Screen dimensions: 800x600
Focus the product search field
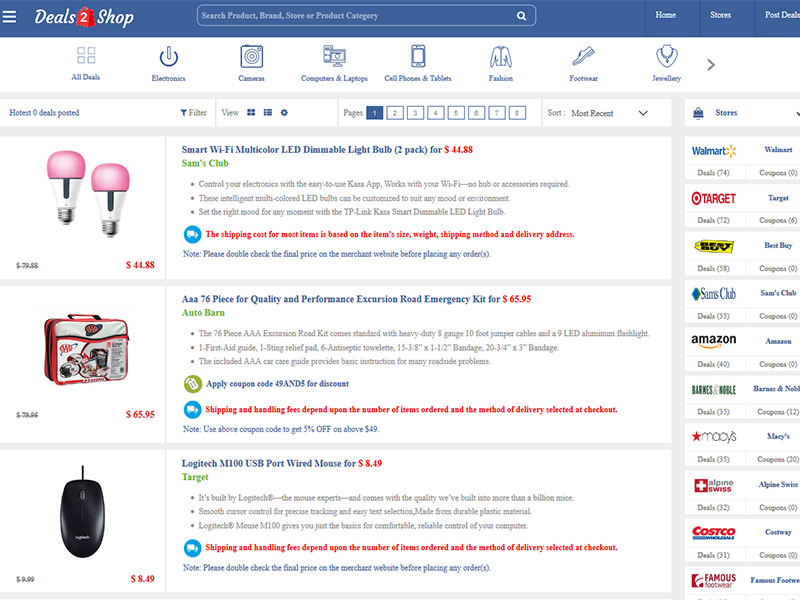[366, 16]
